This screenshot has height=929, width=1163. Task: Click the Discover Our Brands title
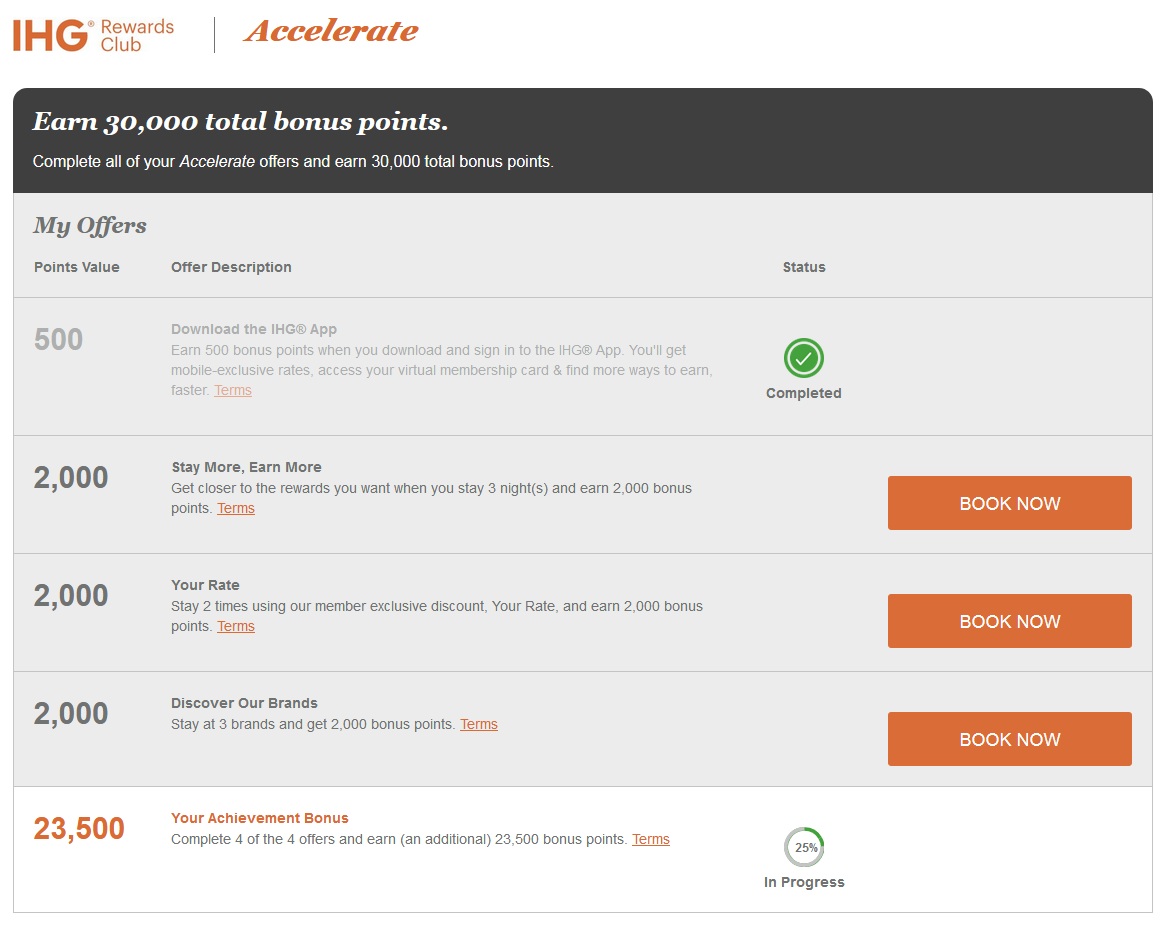pos(244,703)
